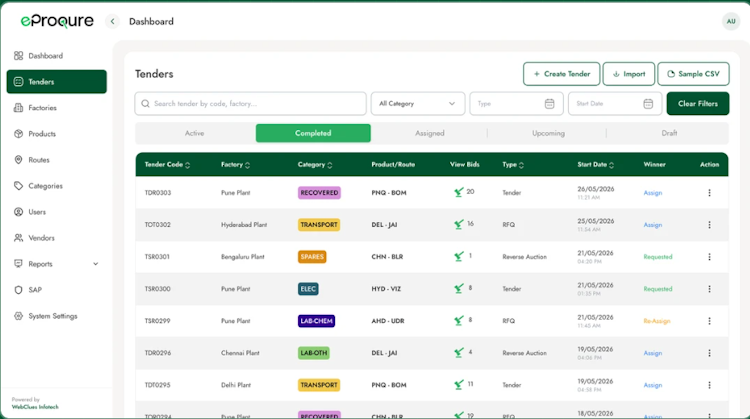Viewport: 750px width, 419px height.
Task: Click the Vendors people icon
Action: pos(18,238)
